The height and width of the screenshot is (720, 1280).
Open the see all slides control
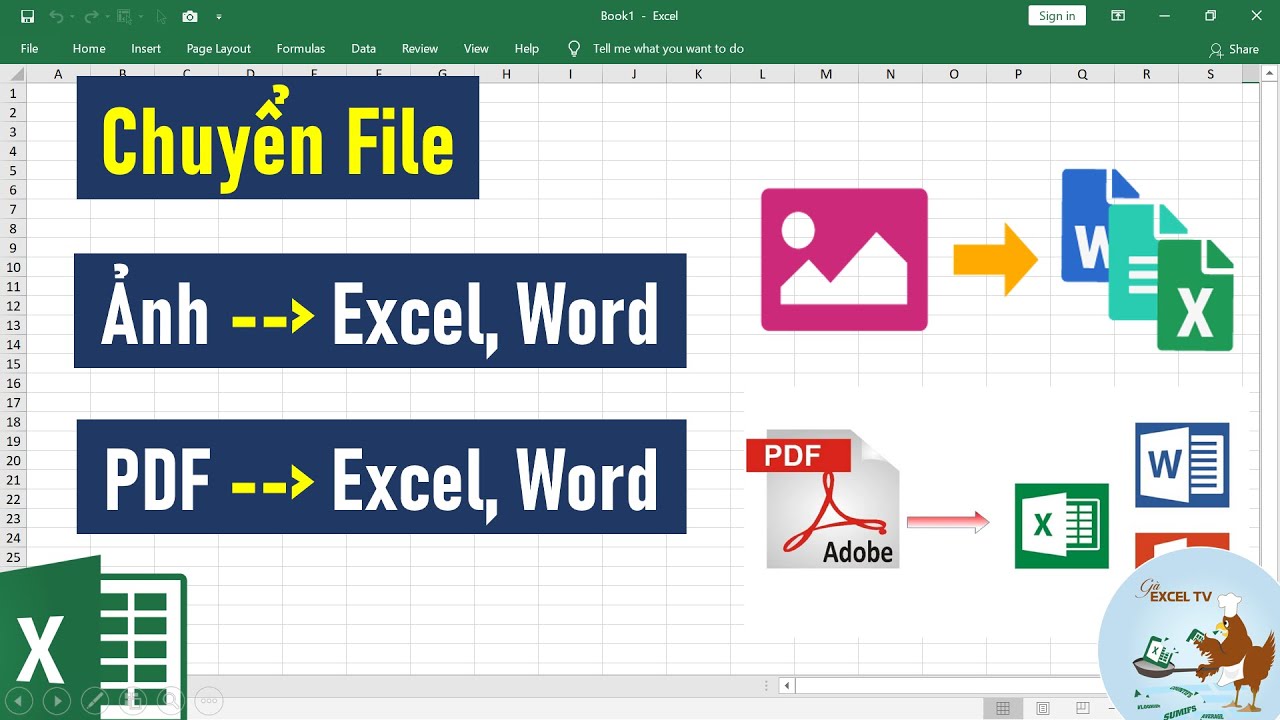tap(132, 701)
